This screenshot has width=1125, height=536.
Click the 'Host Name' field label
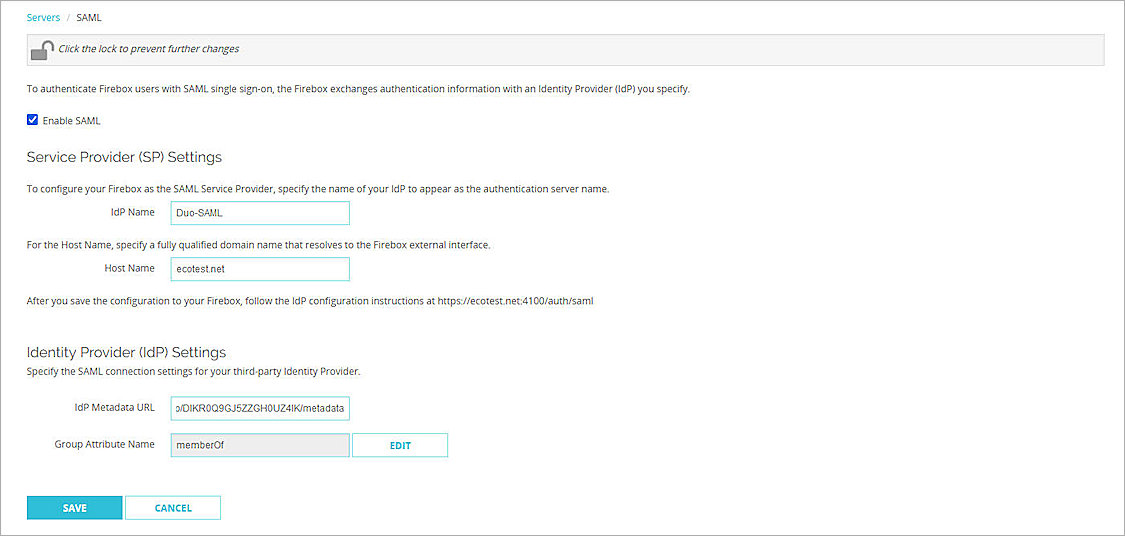point(129,268)
